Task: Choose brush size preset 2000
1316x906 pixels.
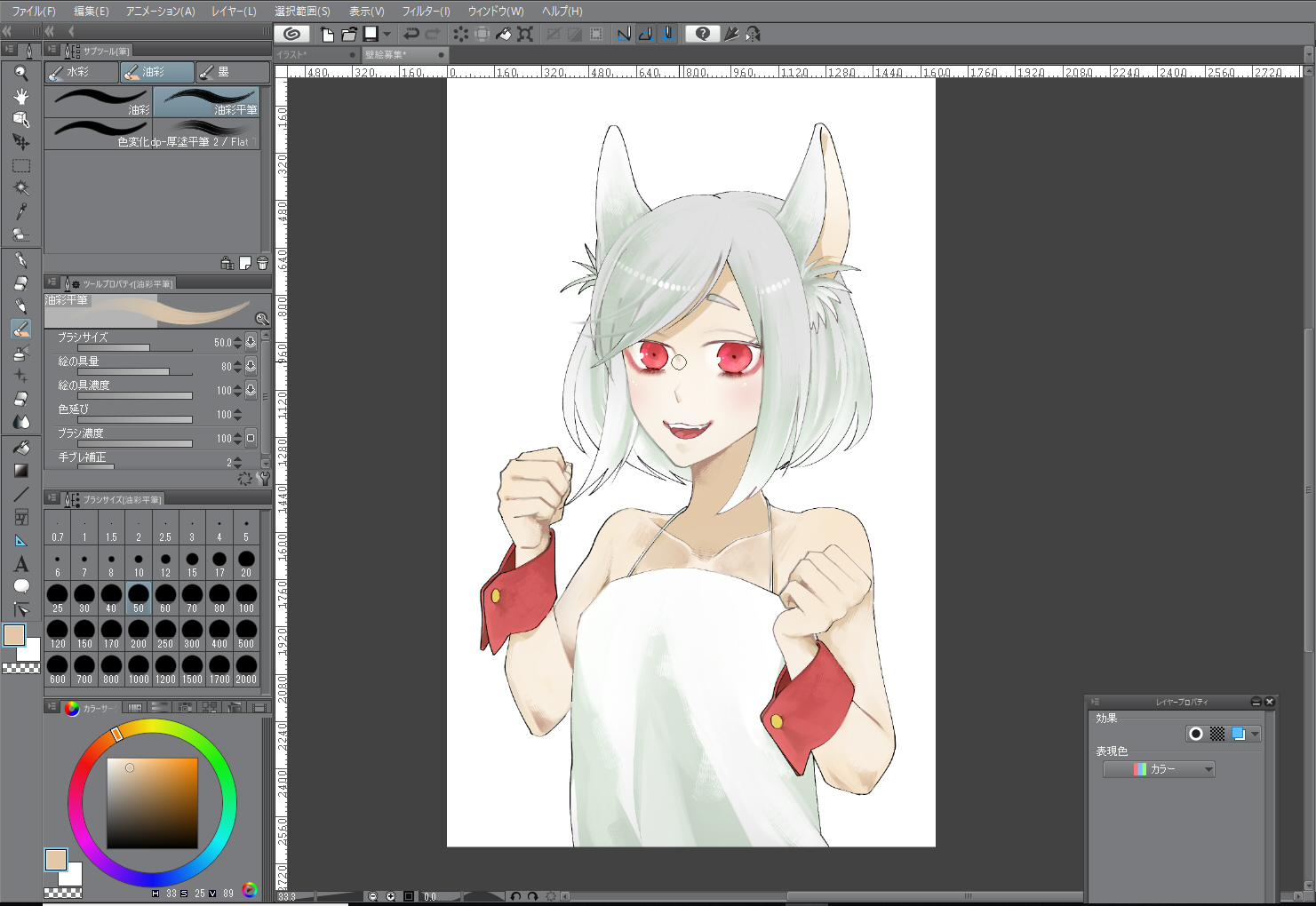Action: pos(246,670)
